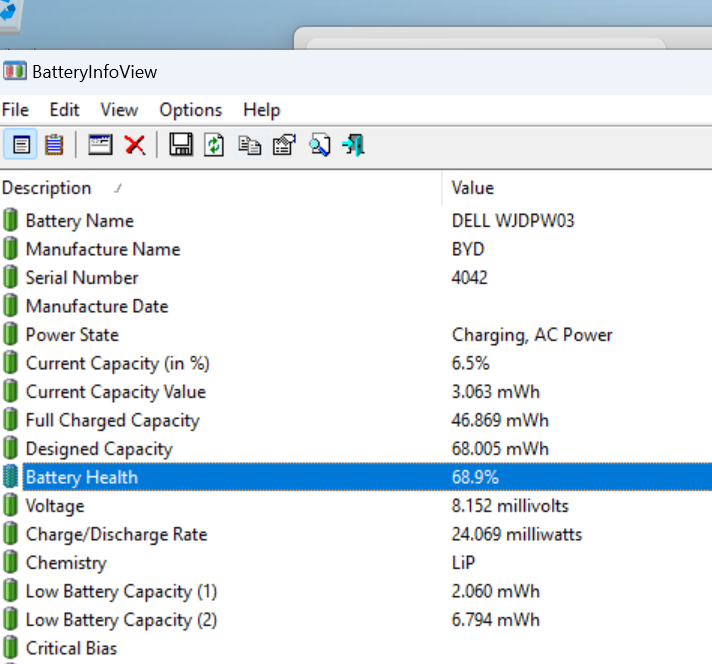This screenshot has height=664, width=712.
Task: Select the Critical Bias row label
Action: [x=71, y=648]
